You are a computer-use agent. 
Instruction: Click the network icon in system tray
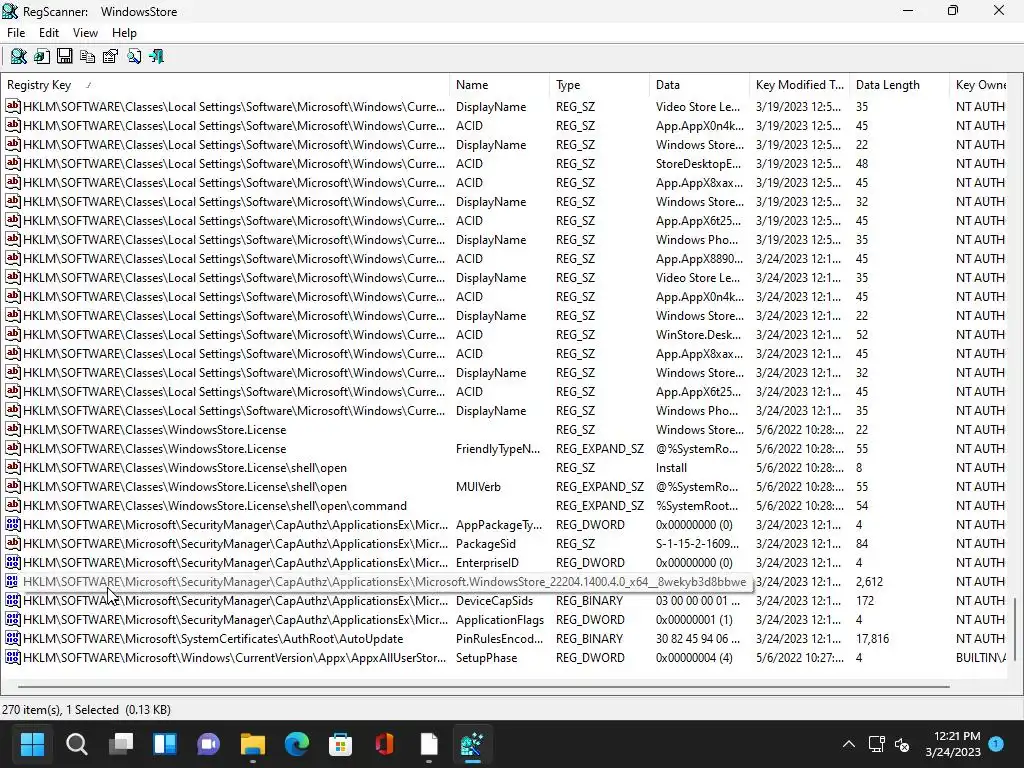876,744
